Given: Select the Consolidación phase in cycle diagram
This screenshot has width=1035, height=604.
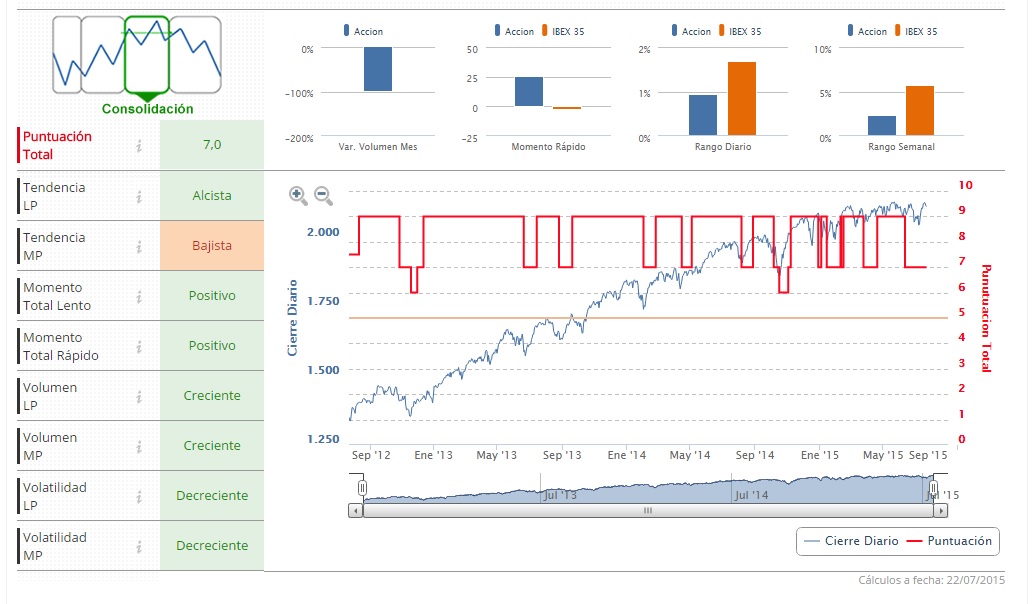Looking at the screenshot, I should click(147, 55).
